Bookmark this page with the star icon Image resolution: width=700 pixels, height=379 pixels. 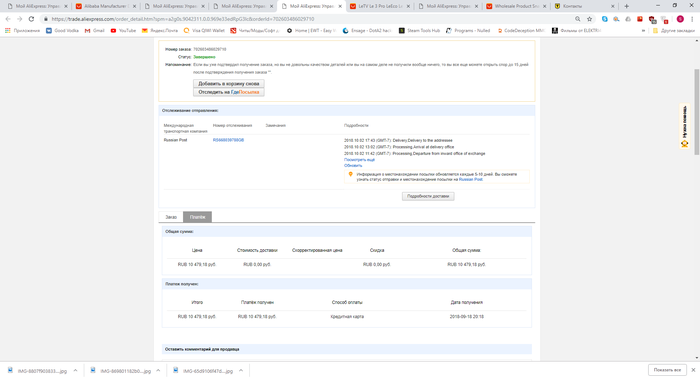[589, 19]
